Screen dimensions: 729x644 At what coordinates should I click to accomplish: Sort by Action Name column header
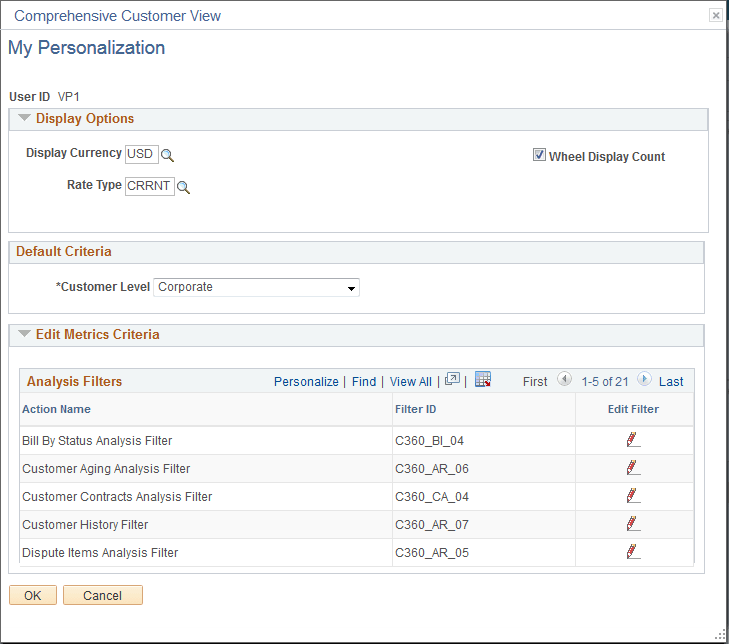tap(57, 409)
